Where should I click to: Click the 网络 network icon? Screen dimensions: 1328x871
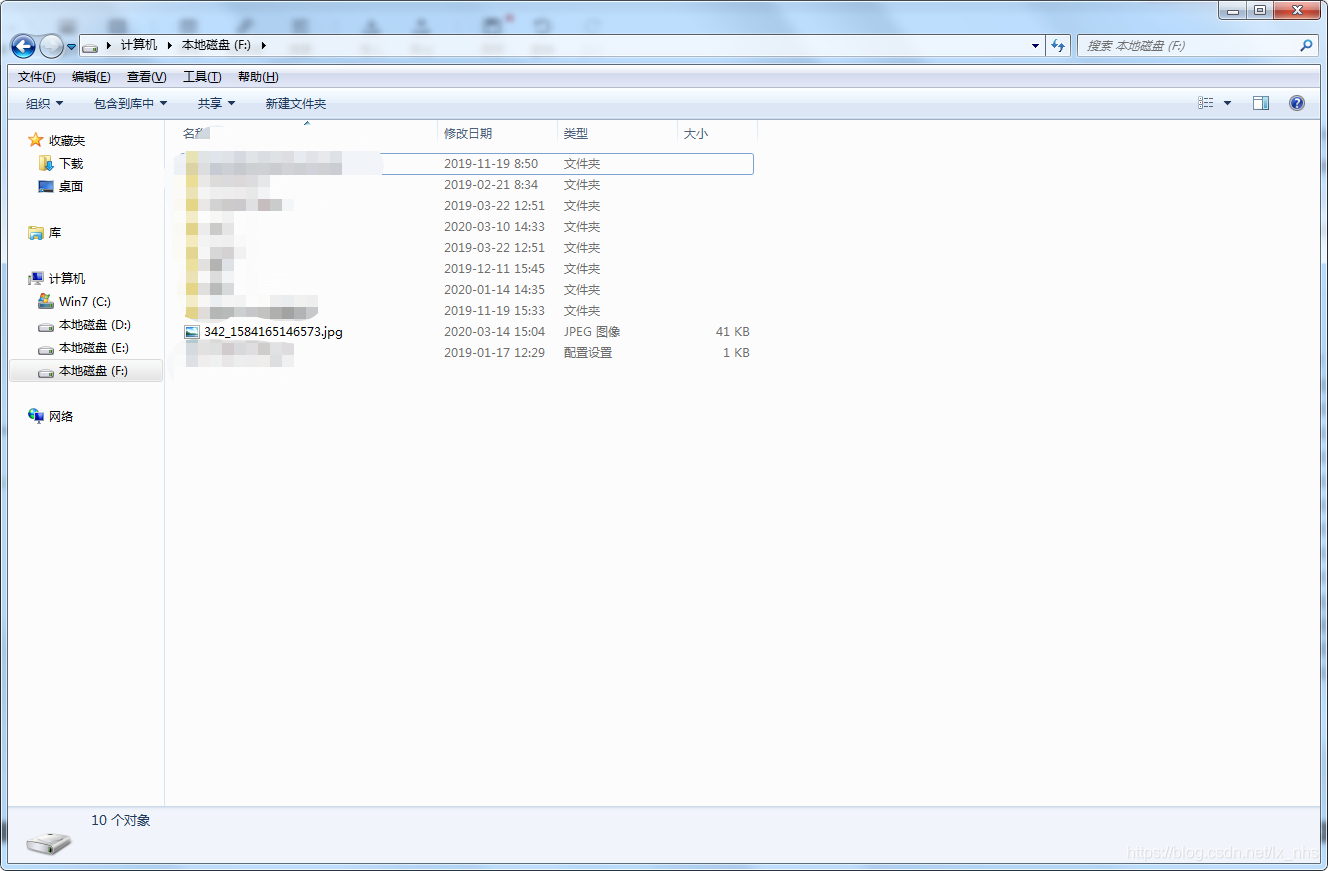(x=36, y=416)
